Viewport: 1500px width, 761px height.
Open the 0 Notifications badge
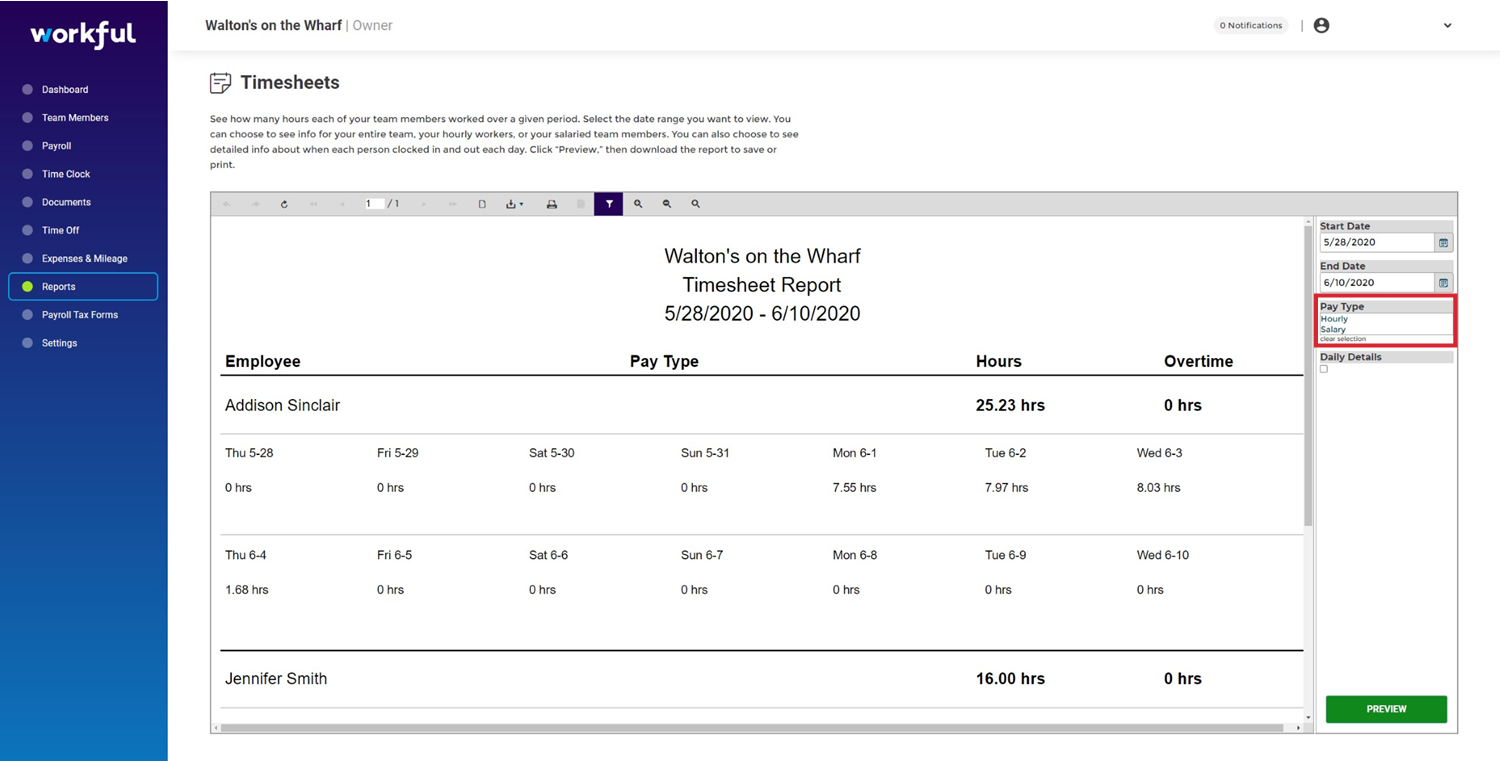click(1250, 26)
